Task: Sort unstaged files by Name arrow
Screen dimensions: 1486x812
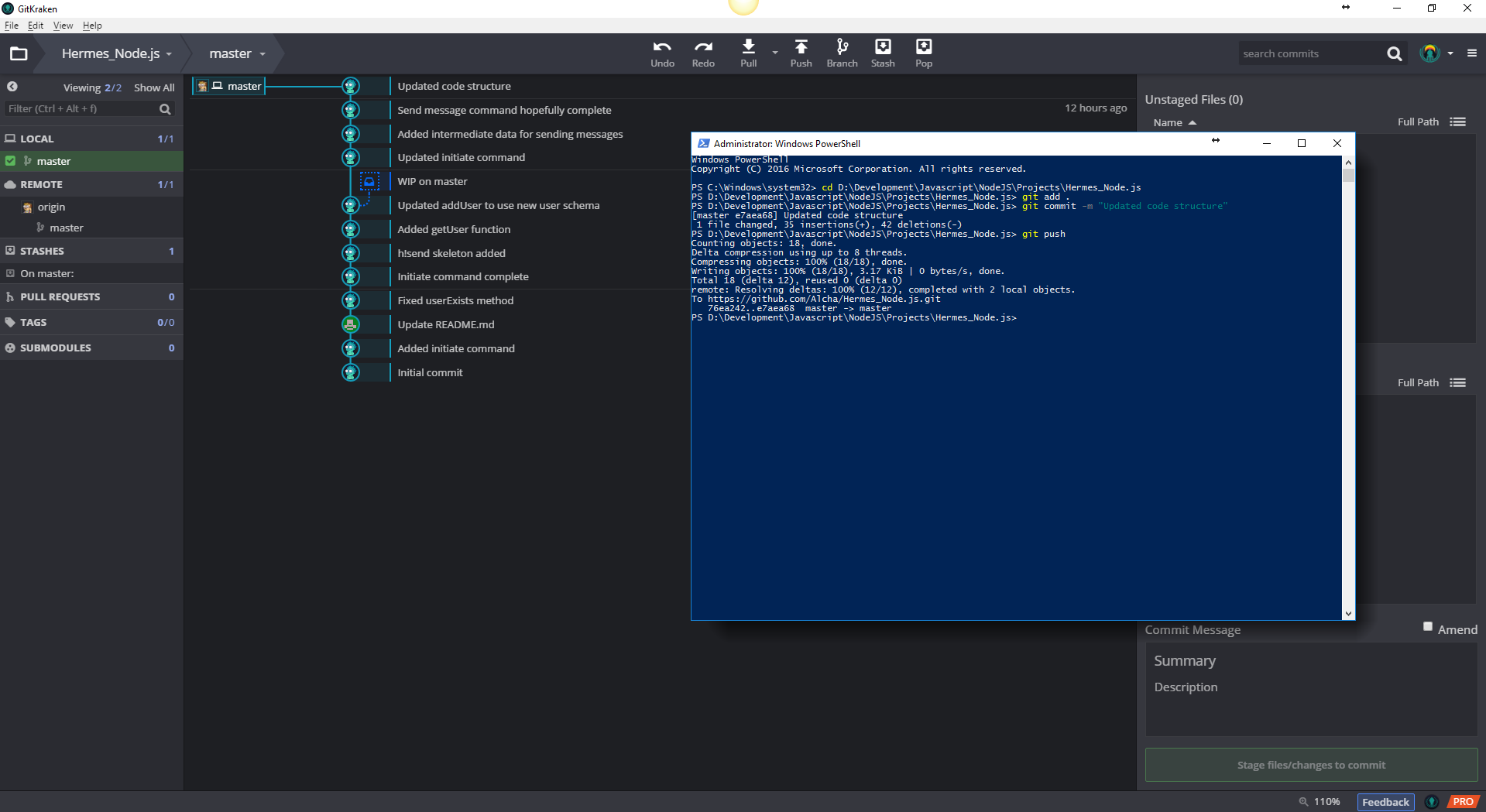Action: point(1193,123)
